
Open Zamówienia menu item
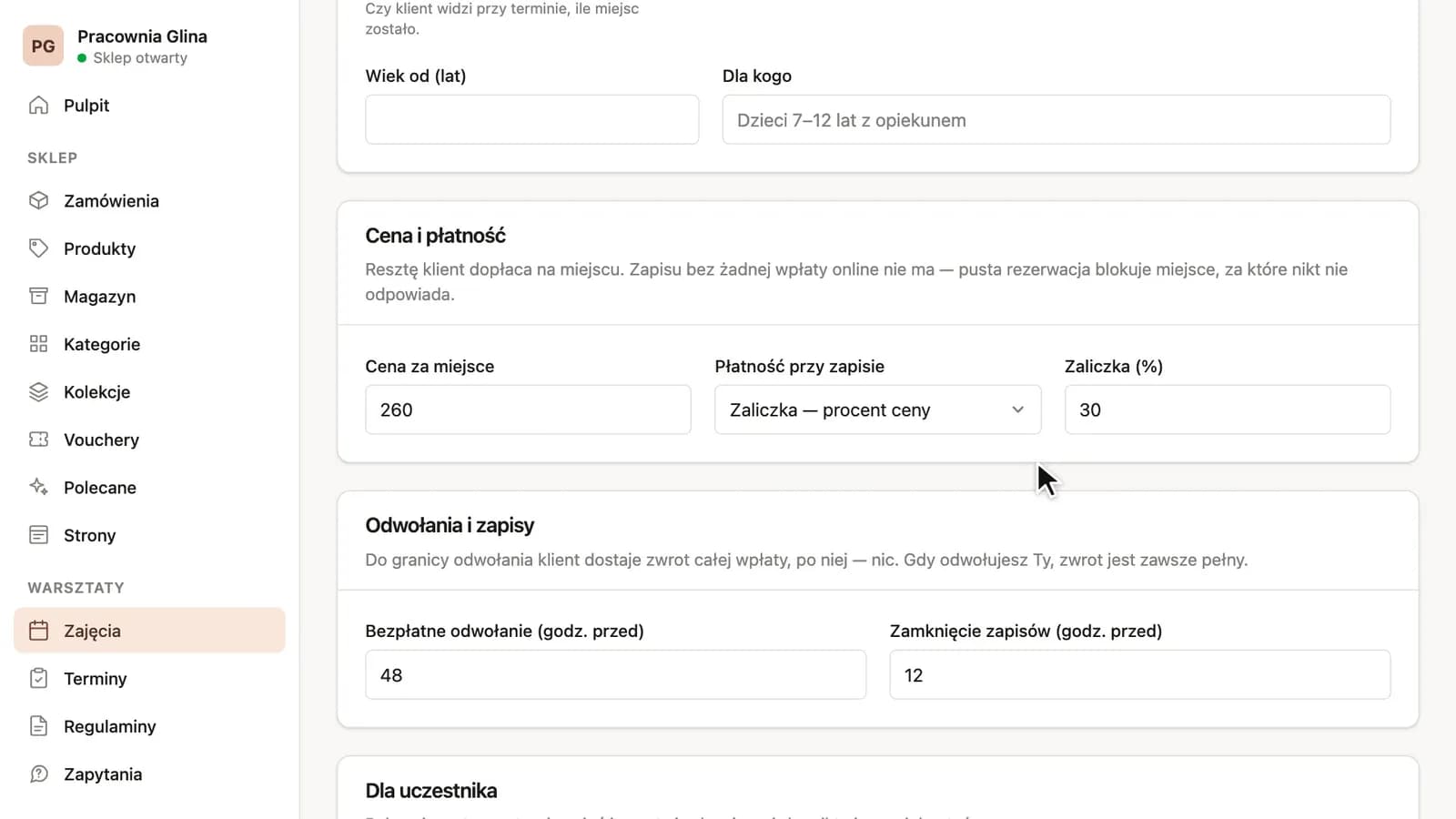coord(149,201)
